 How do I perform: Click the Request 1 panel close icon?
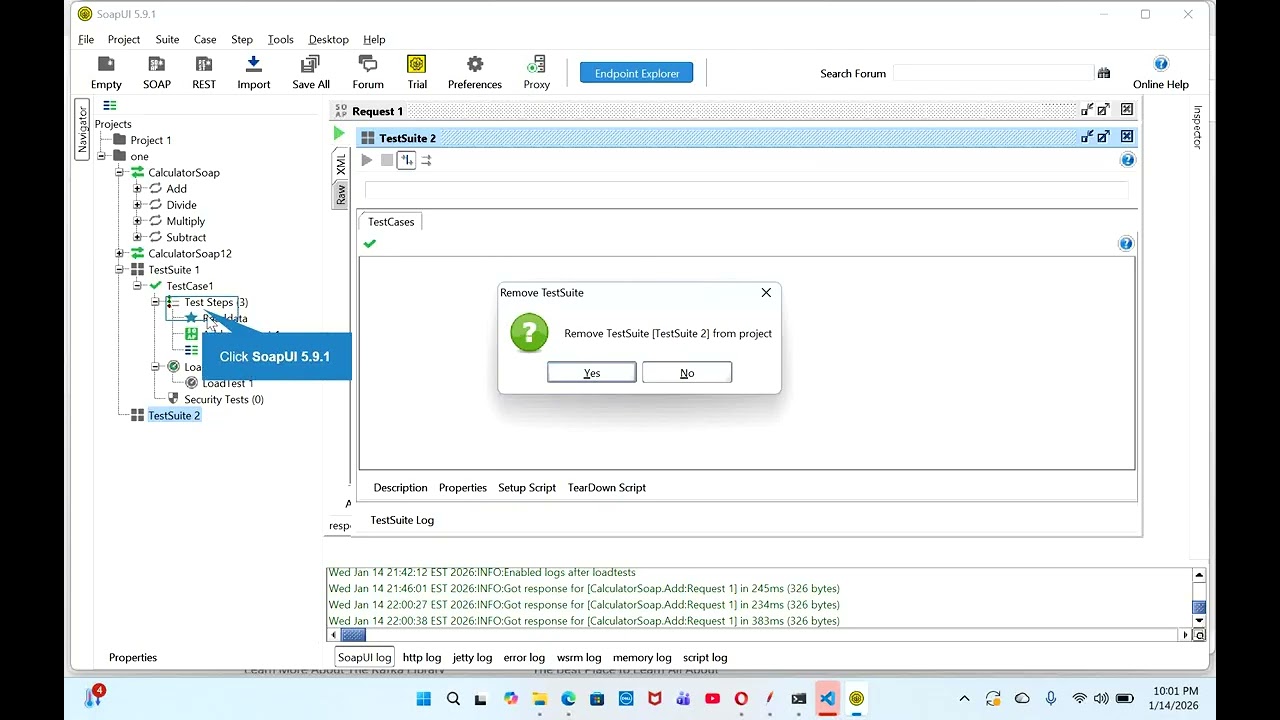pos(1127,110)
